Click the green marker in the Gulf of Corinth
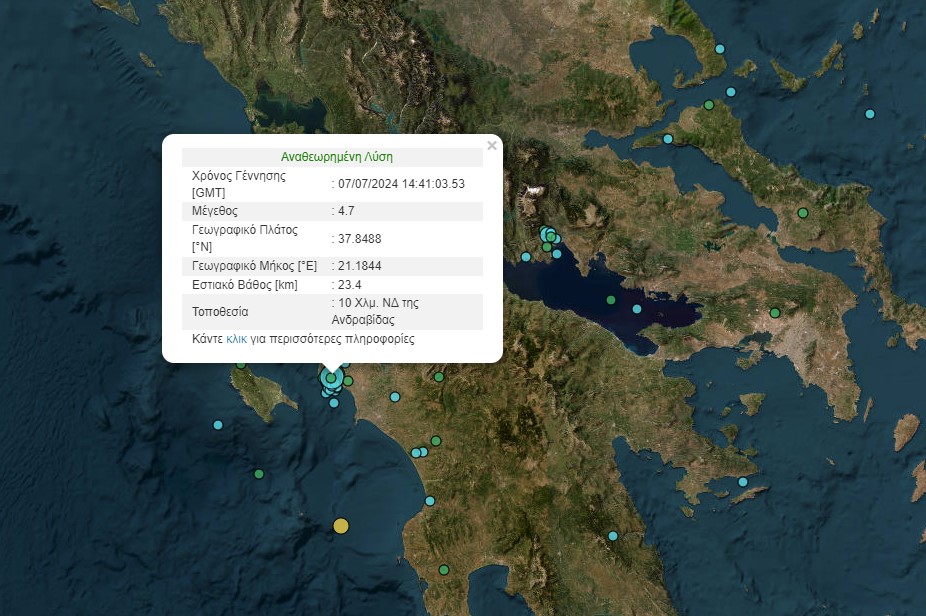The width and height of the screenshot is (926, 616). click(611, 300)
